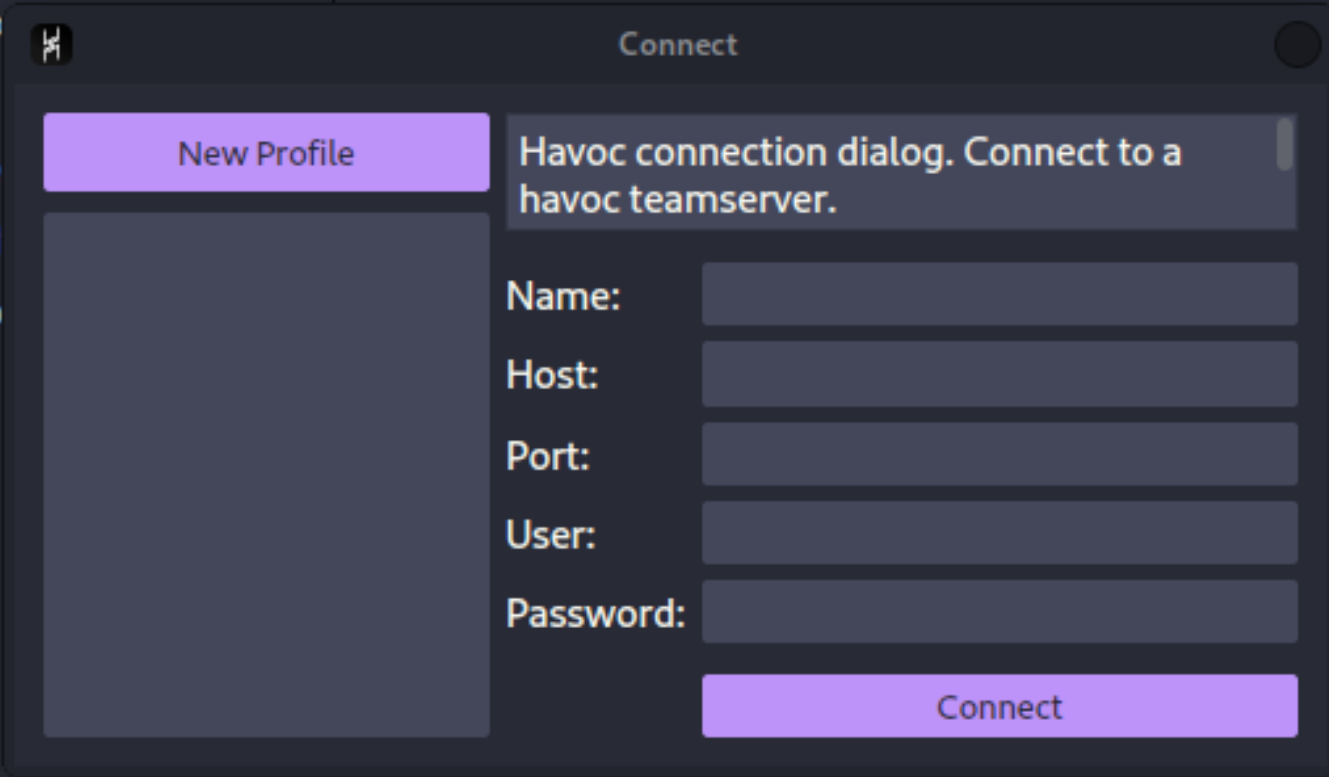Click the 'Password:' field label
The width and height of the screenshot is (1329, 777).
tap(595, 613)
